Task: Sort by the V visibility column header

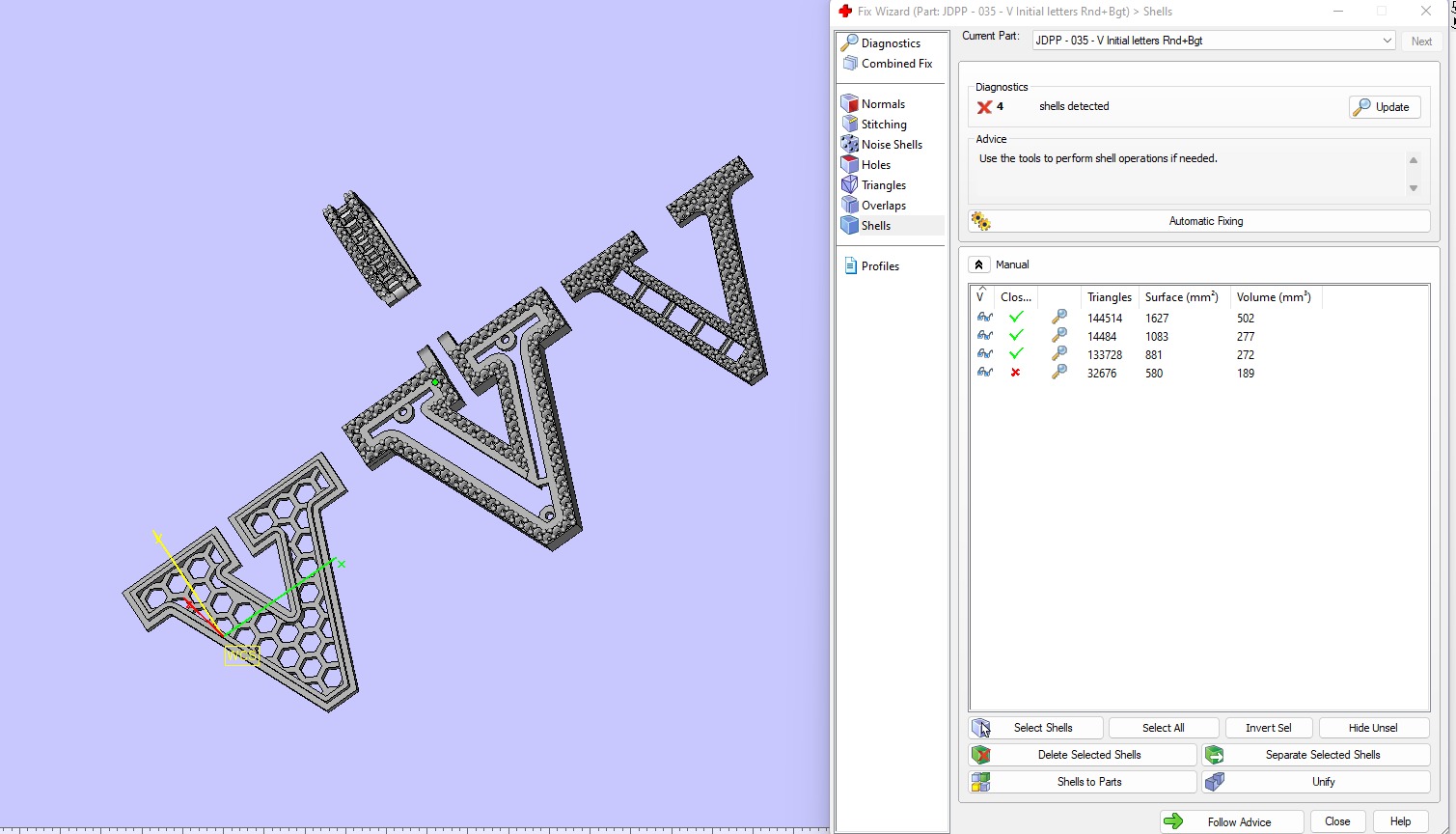Action: (x=981, y=296)
